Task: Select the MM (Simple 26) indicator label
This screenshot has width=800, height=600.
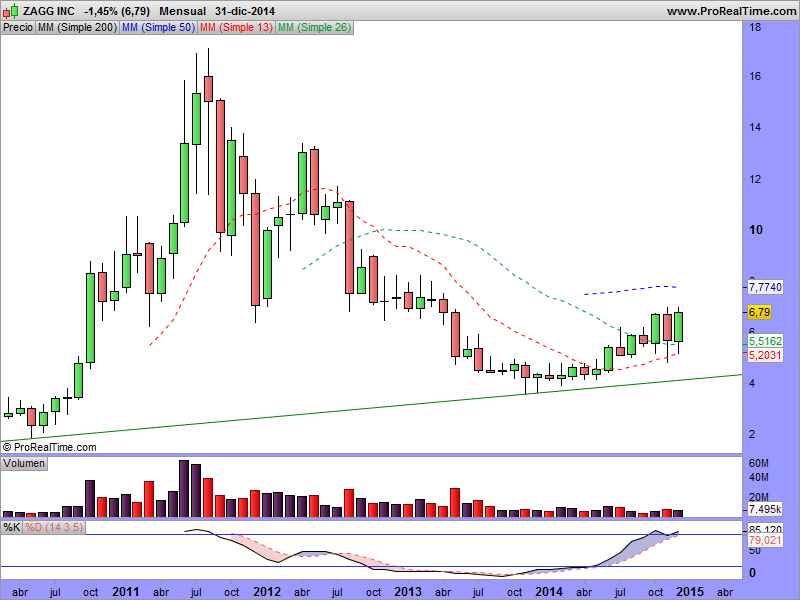Action: (x=314, y=28)
